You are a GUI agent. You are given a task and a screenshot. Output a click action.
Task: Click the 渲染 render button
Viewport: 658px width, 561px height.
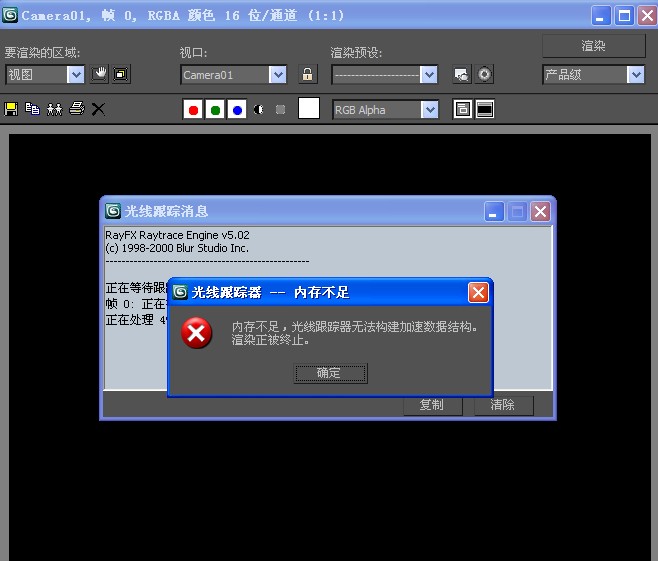tap(594, 46)
